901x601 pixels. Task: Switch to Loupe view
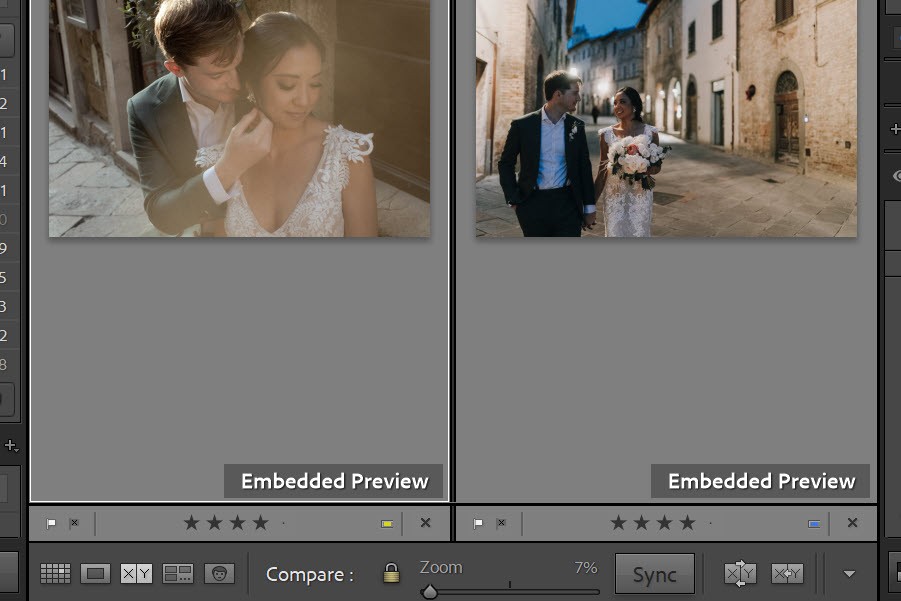(96, 573)
